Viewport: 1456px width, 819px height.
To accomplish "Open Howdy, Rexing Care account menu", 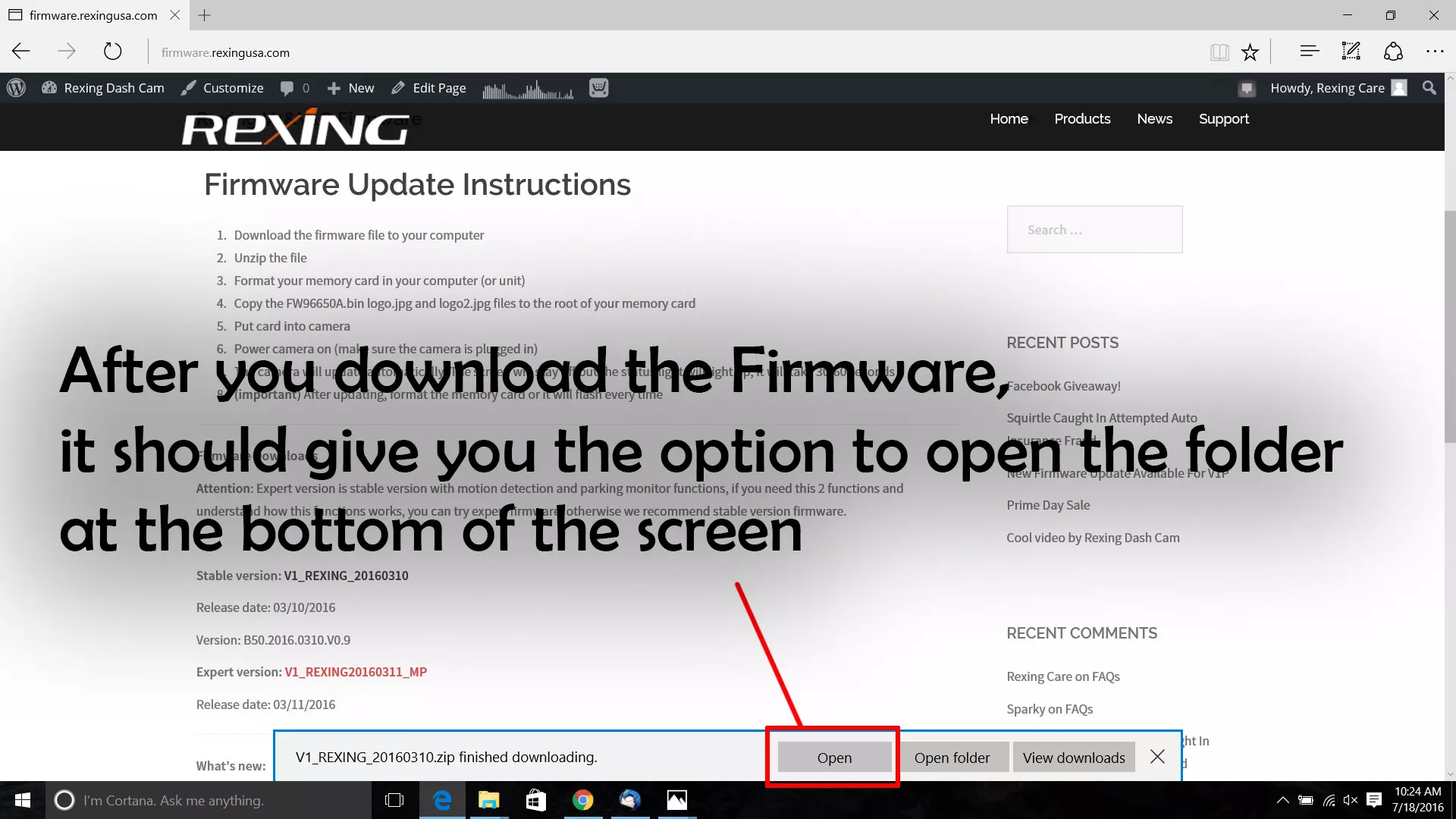I will (x=1338, y=88).
